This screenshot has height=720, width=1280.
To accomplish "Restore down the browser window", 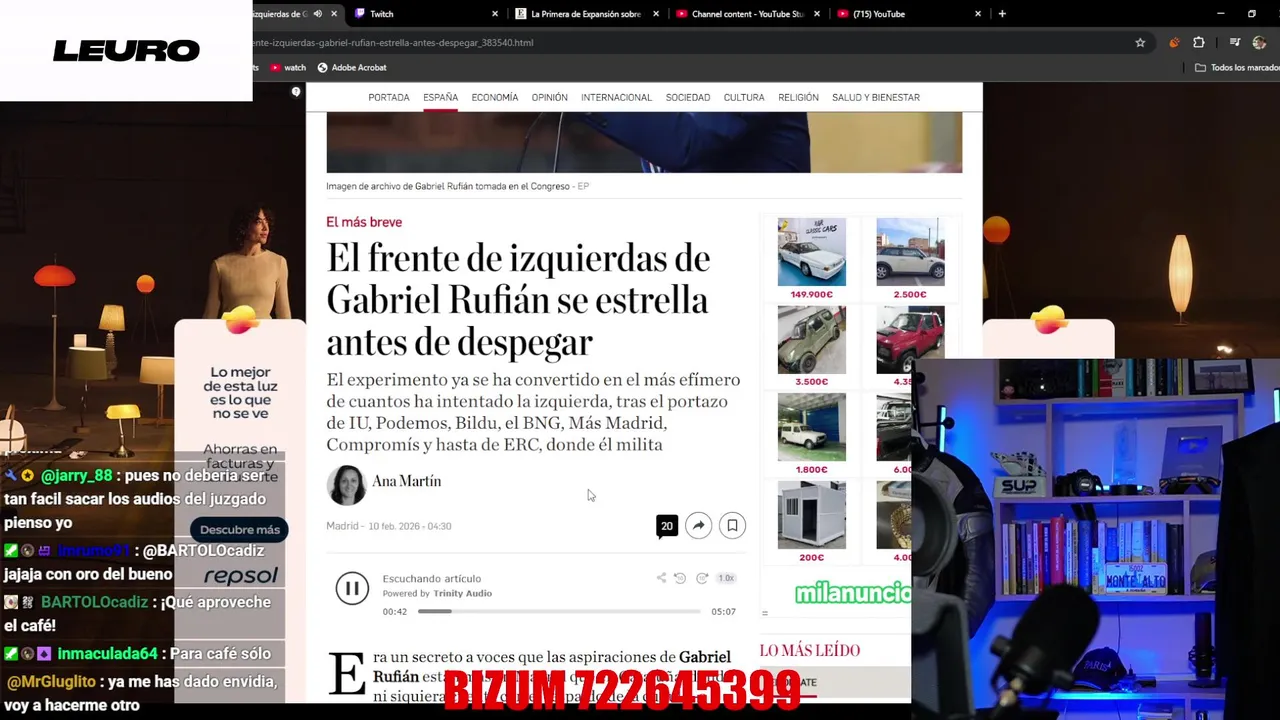I will point(1251,14).
